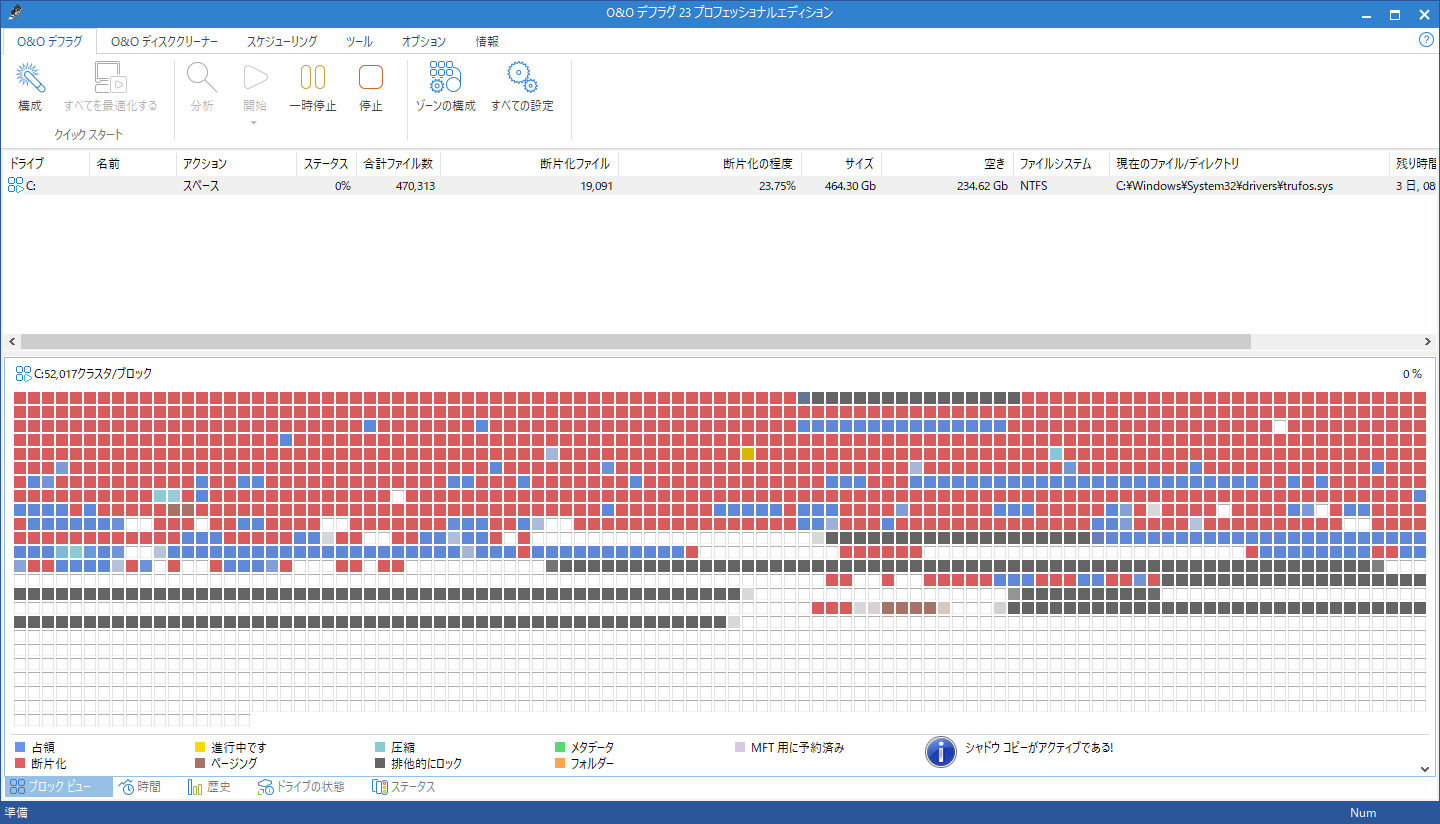Viewport: 1440px width, 824px height.
Task: Stop the job with 停止 icon
Action: 371,78
